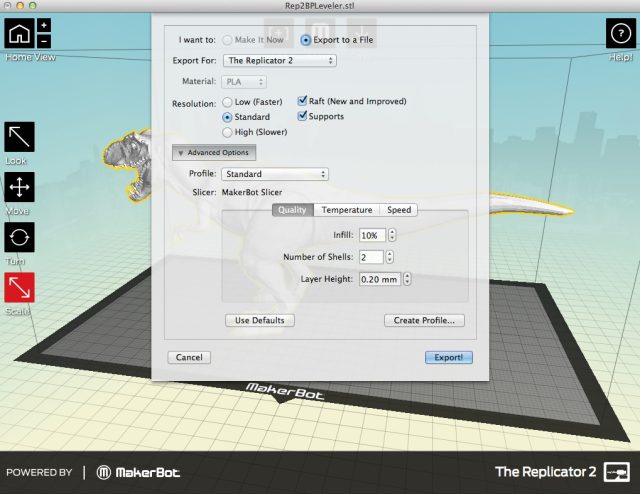
Task: Switch to the Quality tab
Action: click(x=293, y=210)
